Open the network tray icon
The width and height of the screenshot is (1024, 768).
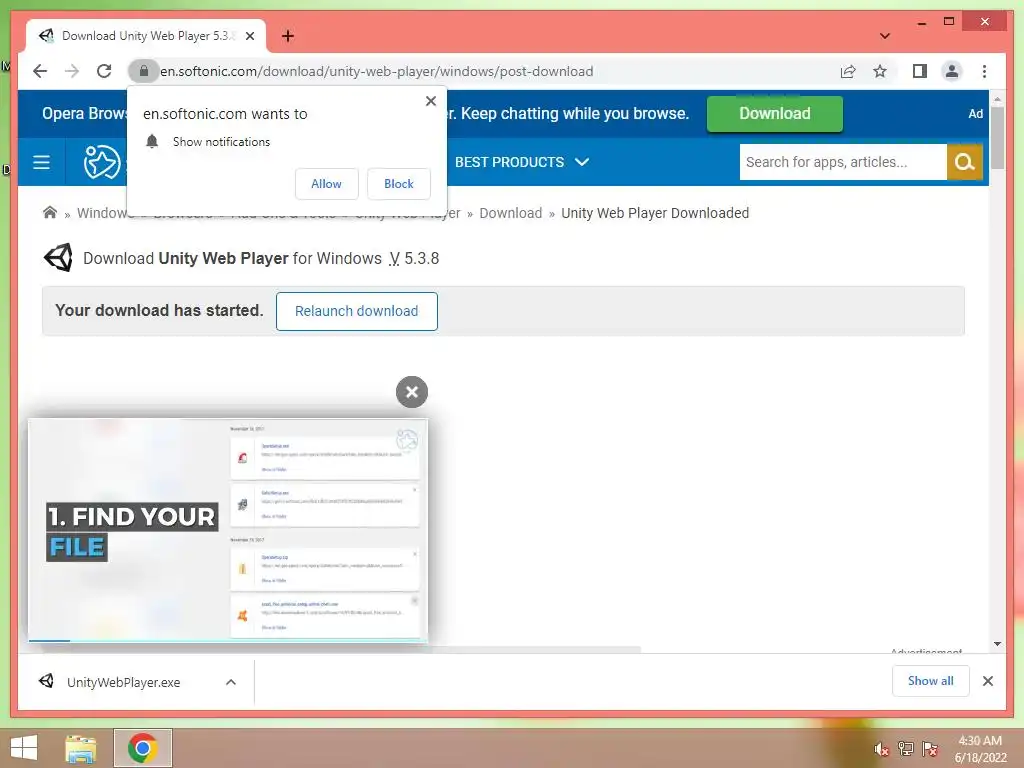pos(906,749)
